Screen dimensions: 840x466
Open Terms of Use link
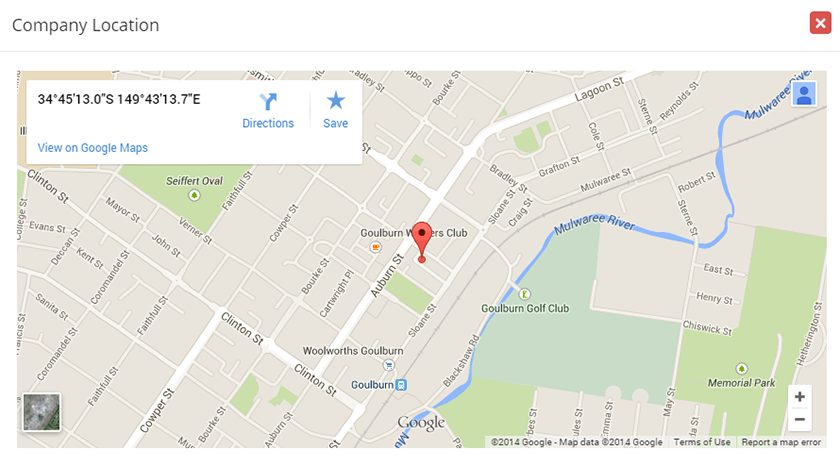(702, 442)
